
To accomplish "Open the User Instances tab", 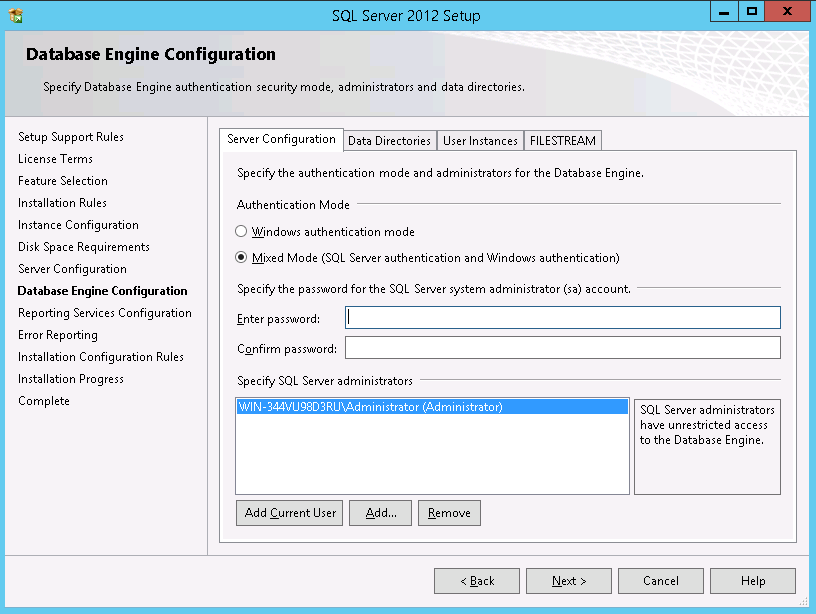I will click(480, 140).
